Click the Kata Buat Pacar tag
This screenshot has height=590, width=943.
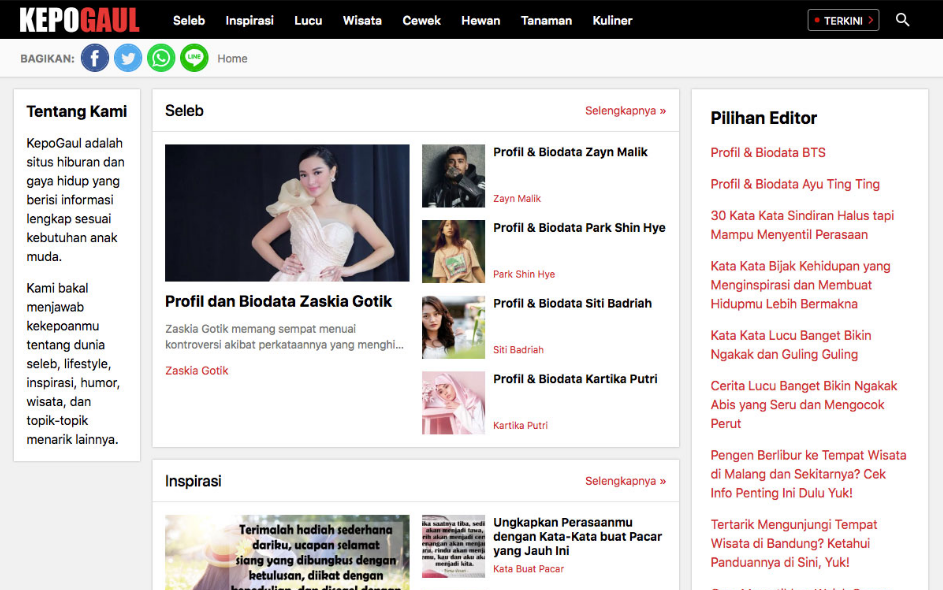tap(528, 569)
